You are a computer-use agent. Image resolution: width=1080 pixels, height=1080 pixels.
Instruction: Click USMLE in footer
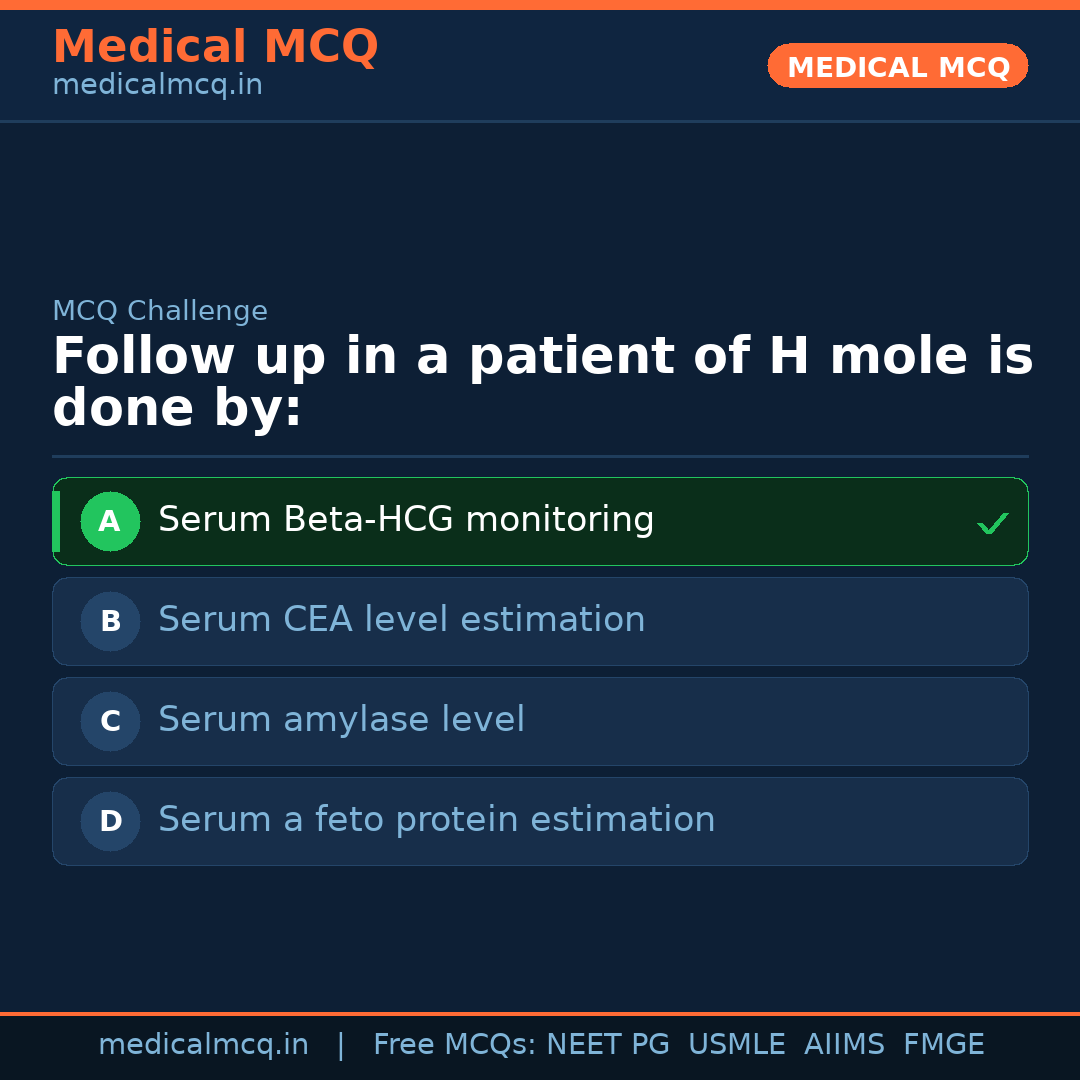pos(736,1045)
